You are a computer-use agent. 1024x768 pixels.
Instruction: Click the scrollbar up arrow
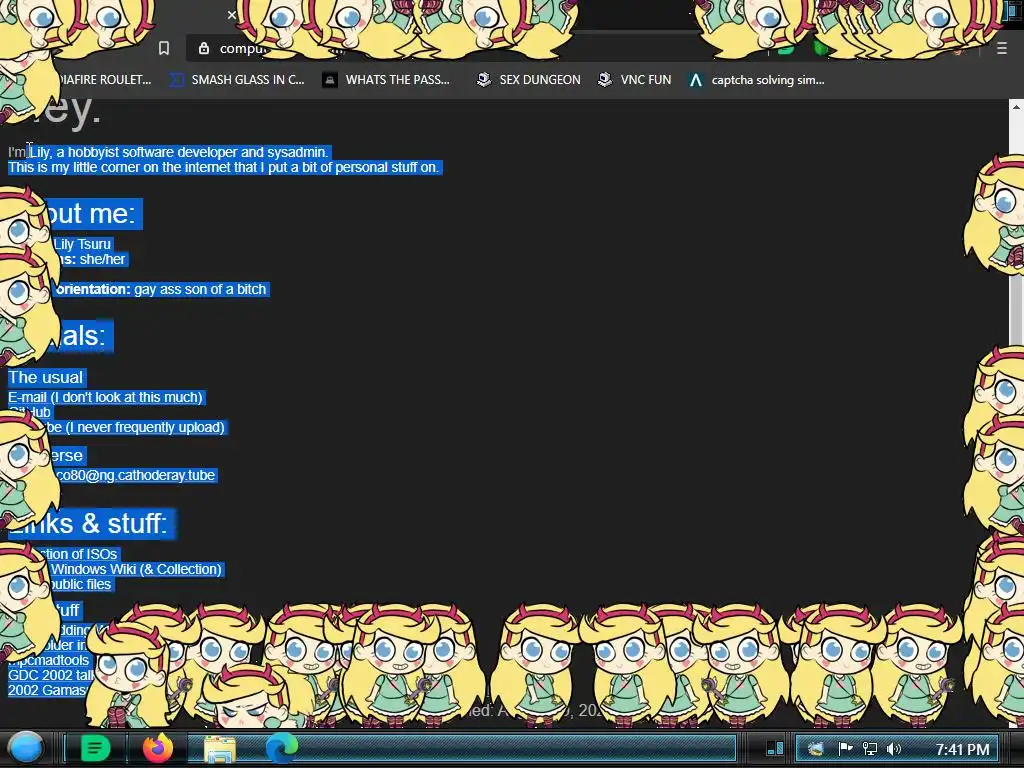pos(1016,106)
